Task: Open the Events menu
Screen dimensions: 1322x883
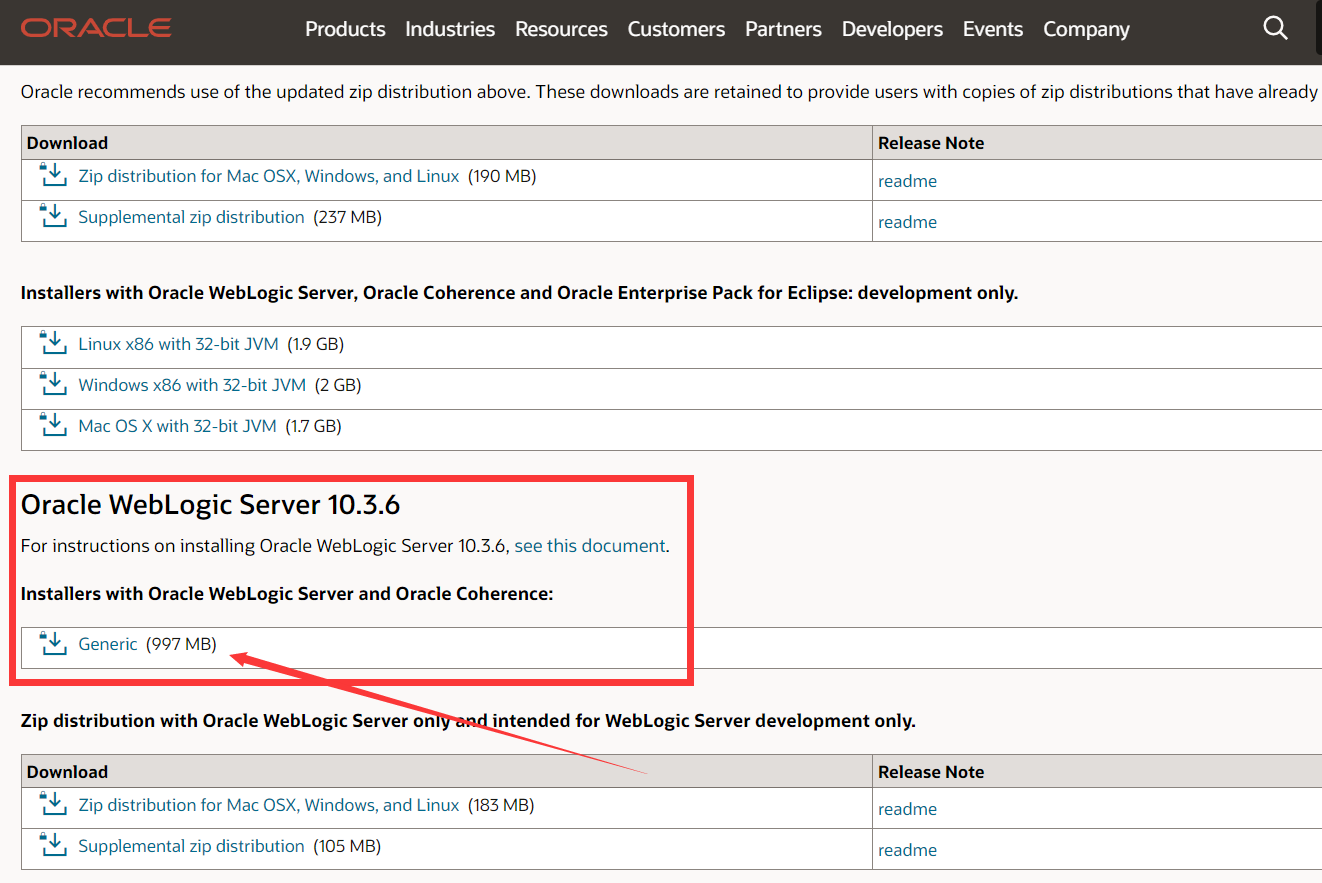Action: pos(993,29)
